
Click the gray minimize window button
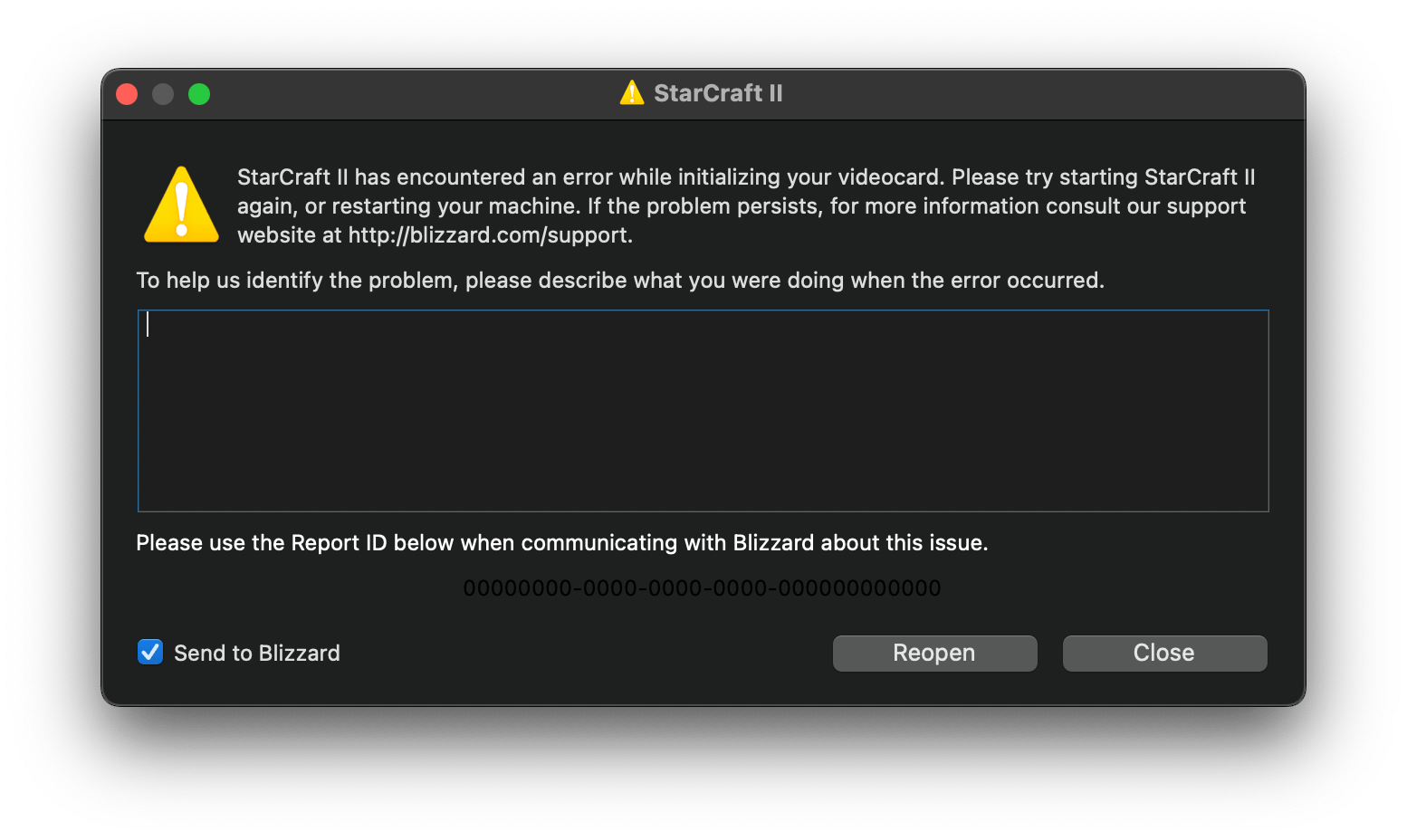[163, 94]
